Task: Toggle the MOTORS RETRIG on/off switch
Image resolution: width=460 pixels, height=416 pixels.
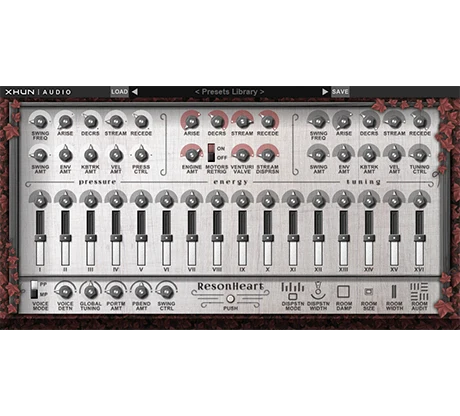Action: tap(211, 153)
